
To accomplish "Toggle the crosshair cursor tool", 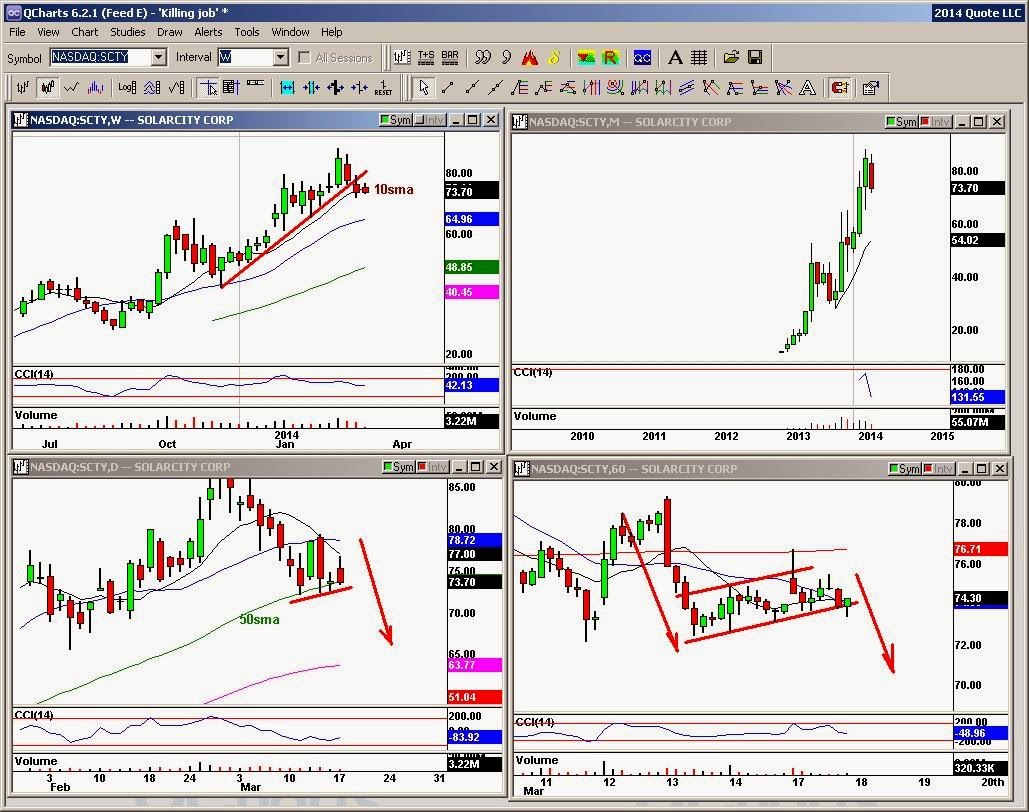I will [x=209, y=87].
